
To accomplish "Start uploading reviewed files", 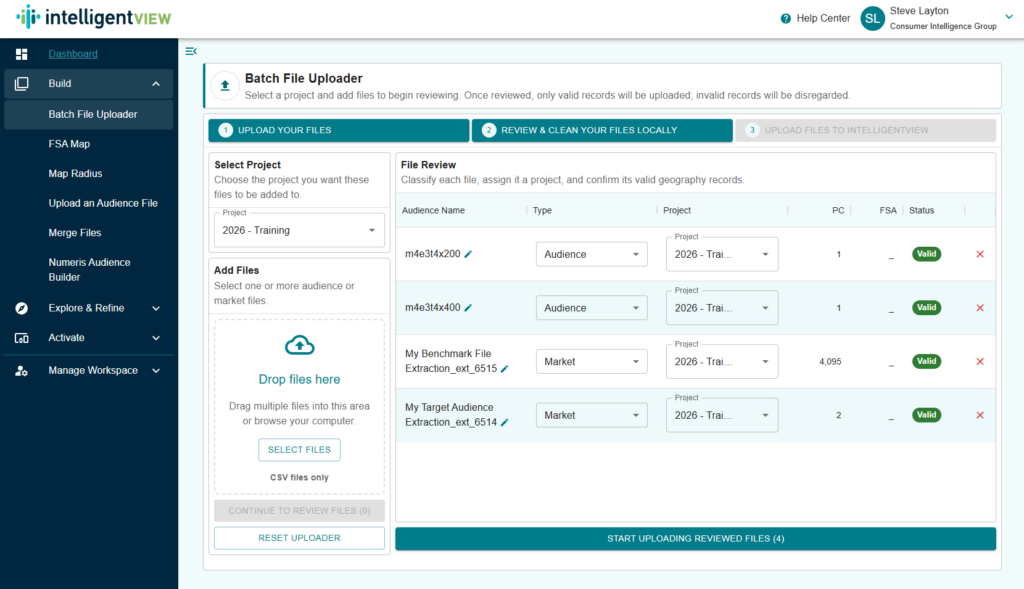I will point(696,539).
